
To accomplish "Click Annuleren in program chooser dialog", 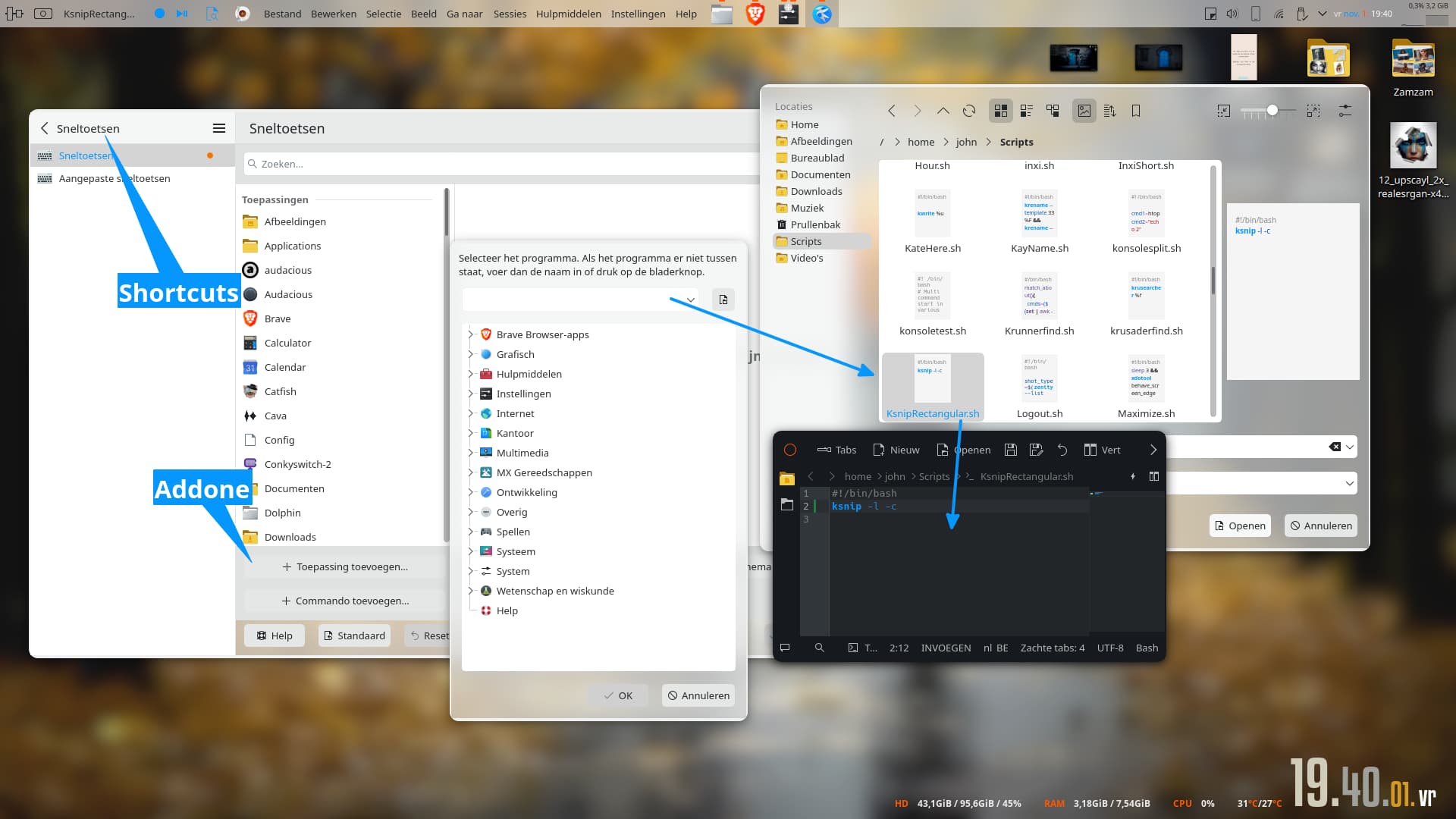I will point(698,695).
